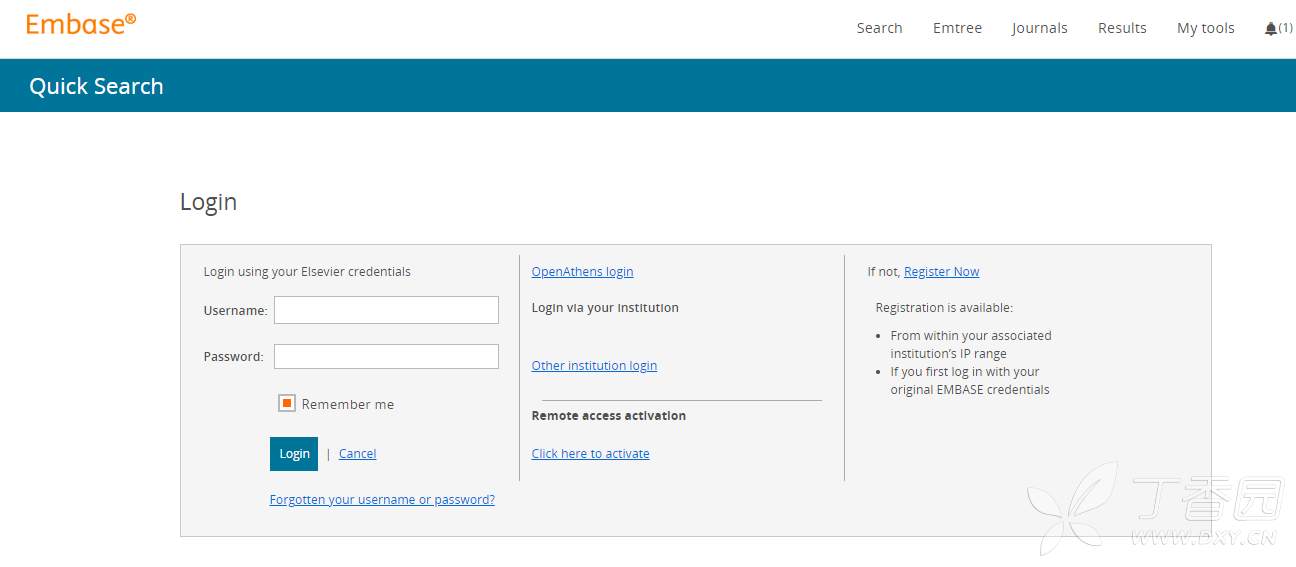Click the Embase logo

(81, 25)
